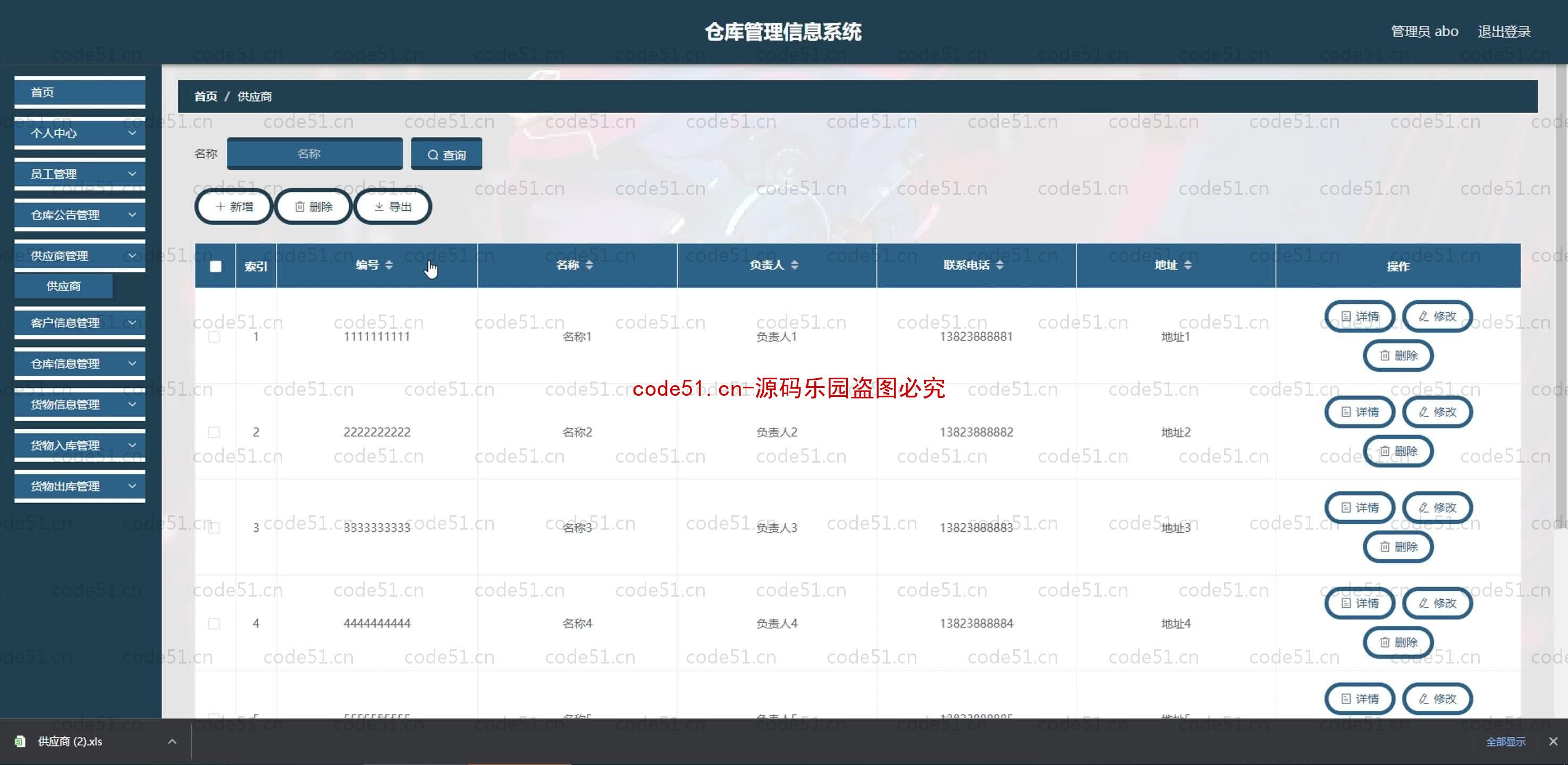1568x765 pixels.
Task: Toggle checkbox for supplier row 1
Action: click(x=214, y=336)
